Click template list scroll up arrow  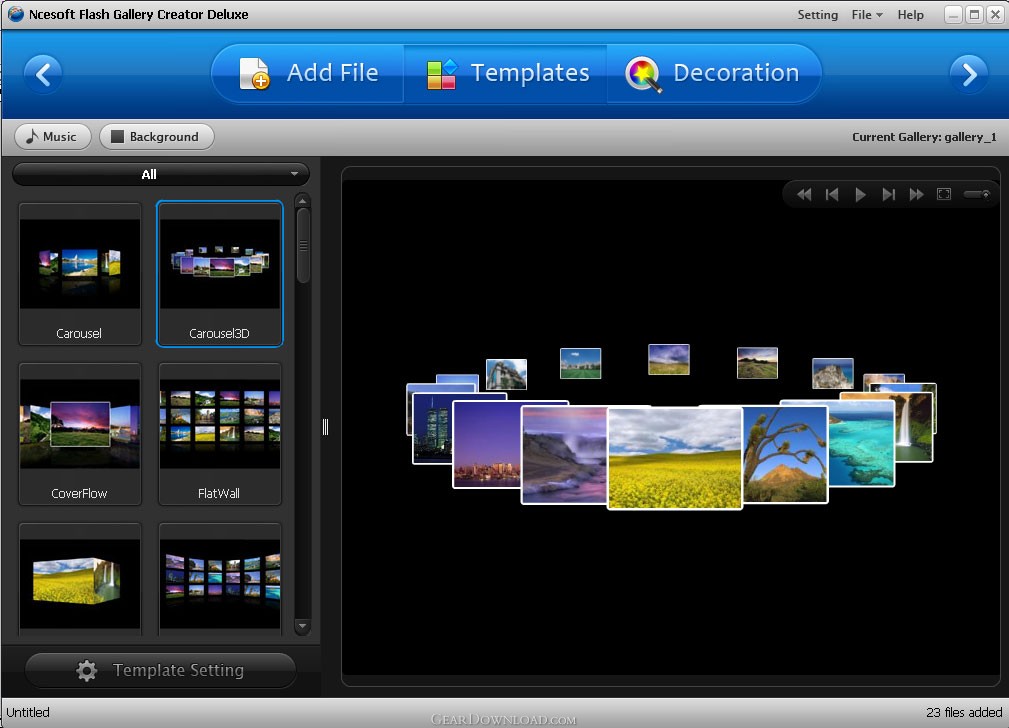(302, 201)
